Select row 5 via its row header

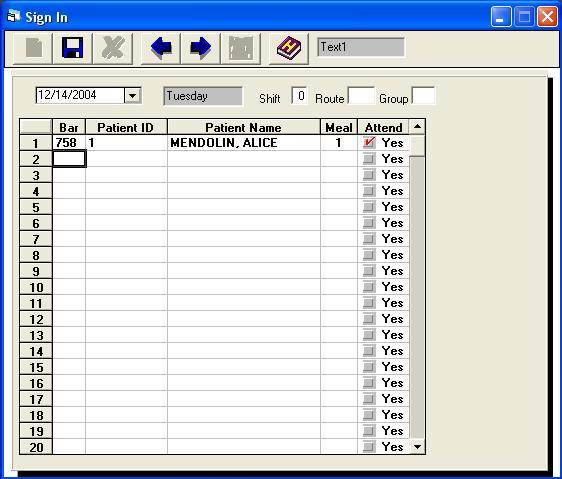[x=36, y=207]
